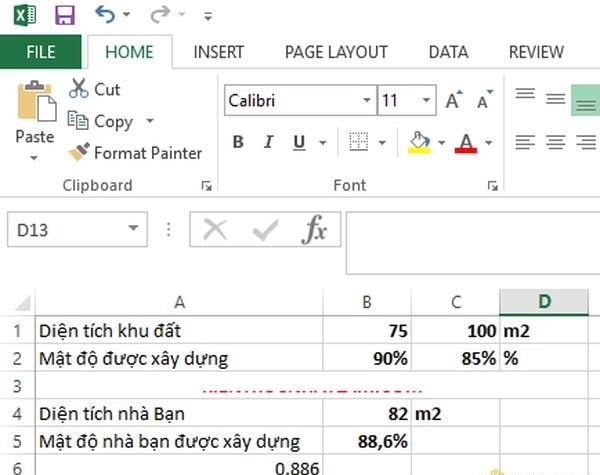
Task: Apply the yellow fill color
Action: coord(420,143)
